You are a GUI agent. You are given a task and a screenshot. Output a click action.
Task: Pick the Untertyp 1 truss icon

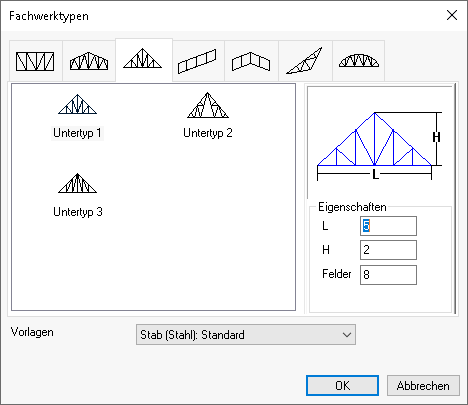tap(77, 105)
